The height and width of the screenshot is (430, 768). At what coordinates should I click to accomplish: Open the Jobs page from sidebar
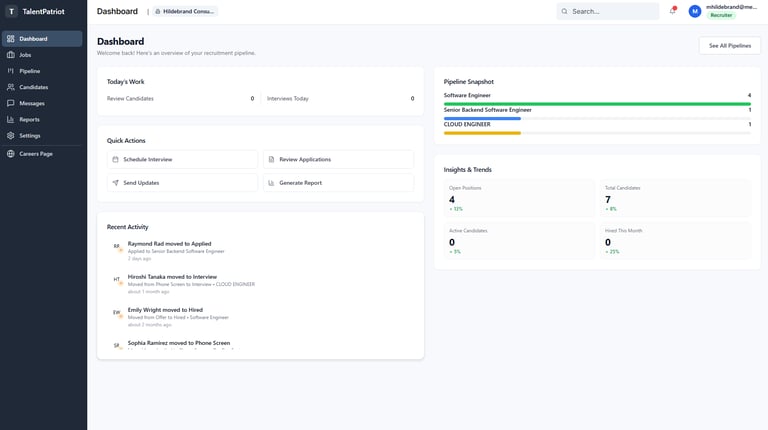click(x=25, y=55)
